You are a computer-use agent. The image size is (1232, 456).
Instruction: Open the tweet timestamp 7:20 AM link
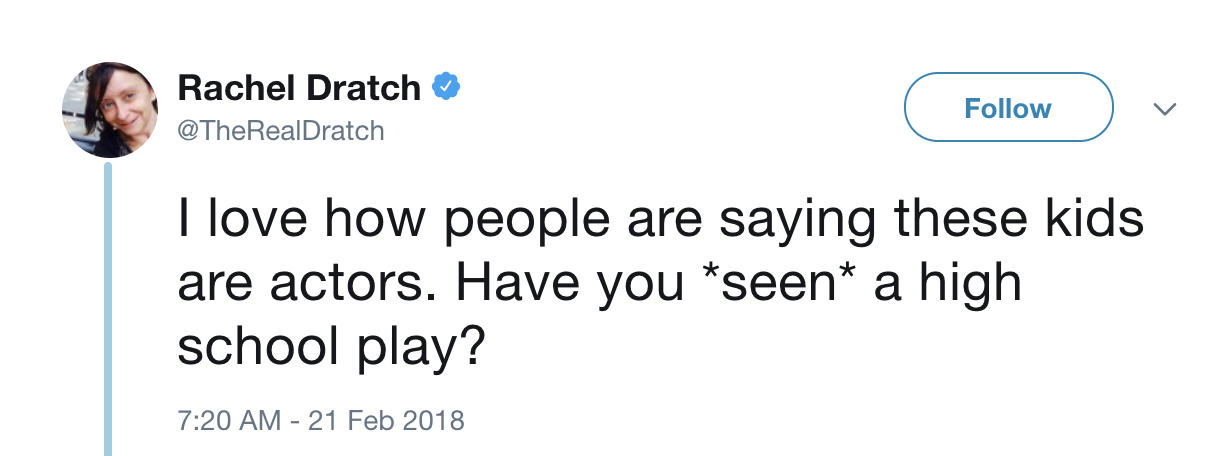coord(229,419)
